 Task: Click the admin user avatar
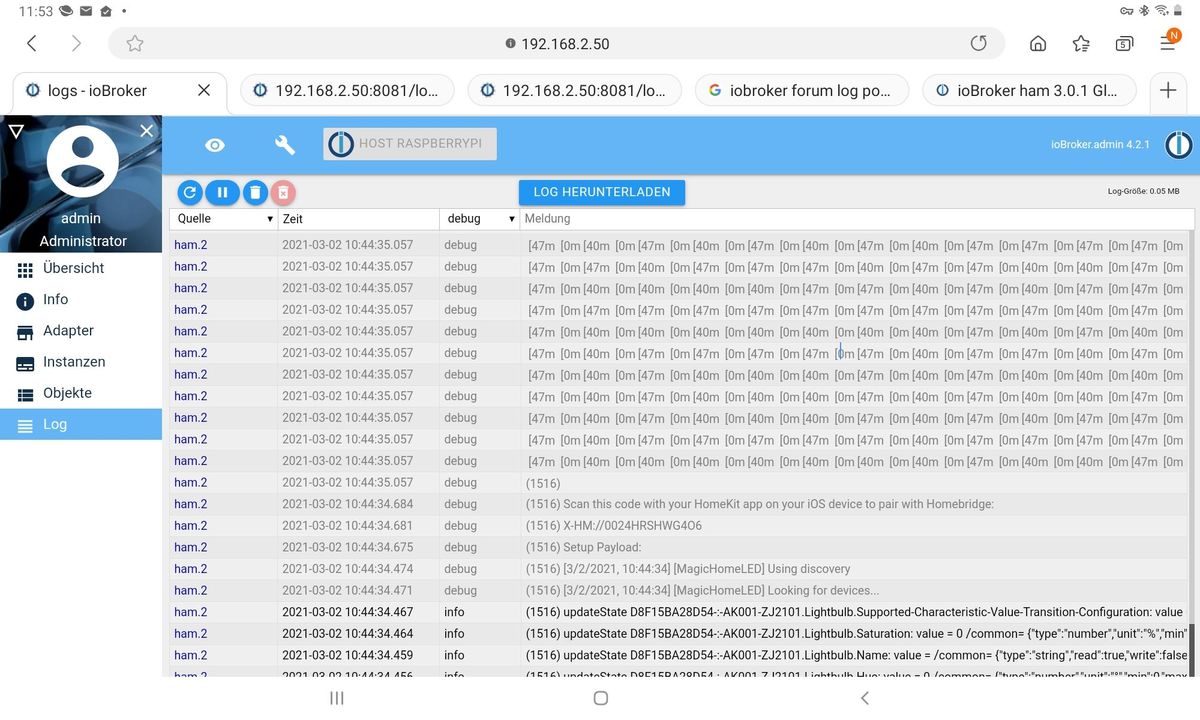point(82,163)
